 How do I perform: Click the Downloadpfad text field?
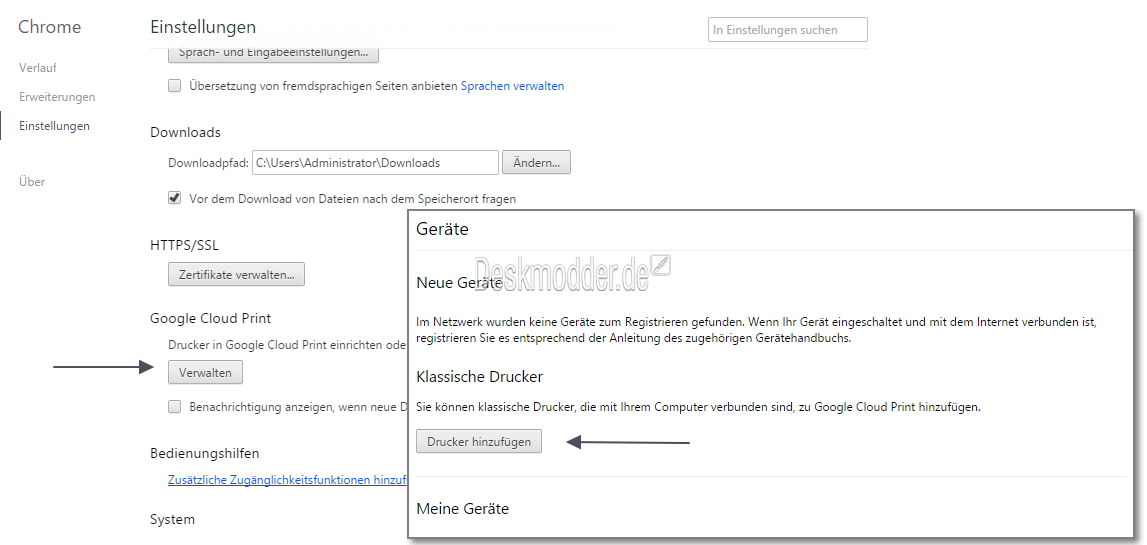pos(375,162)
